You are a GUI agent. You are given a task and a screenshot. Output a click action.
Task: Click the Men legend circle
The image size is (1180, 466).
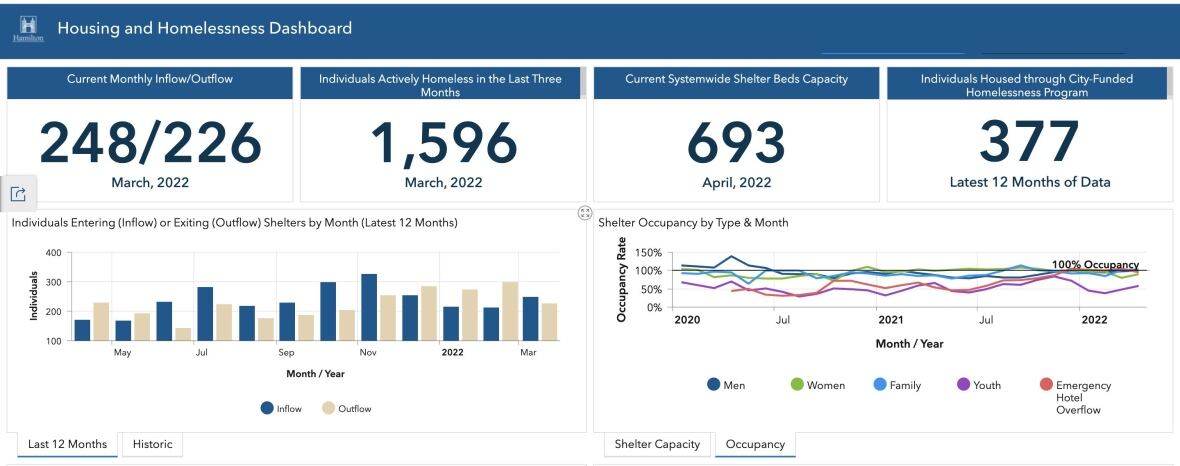[x=714, y=385]
